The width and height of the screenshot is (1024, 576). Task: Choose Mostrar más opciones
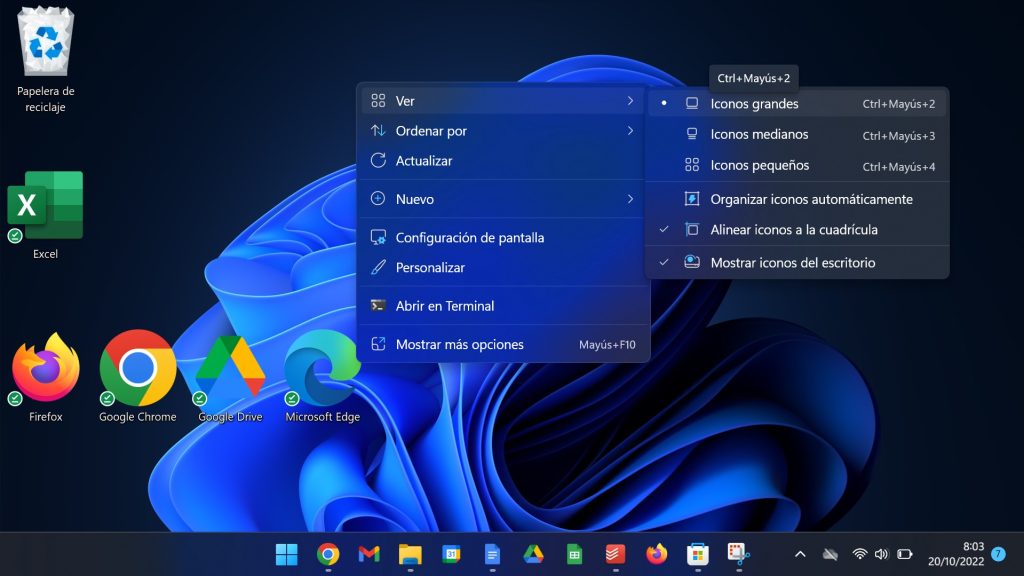pyautogui.click(x=503, y=344)
